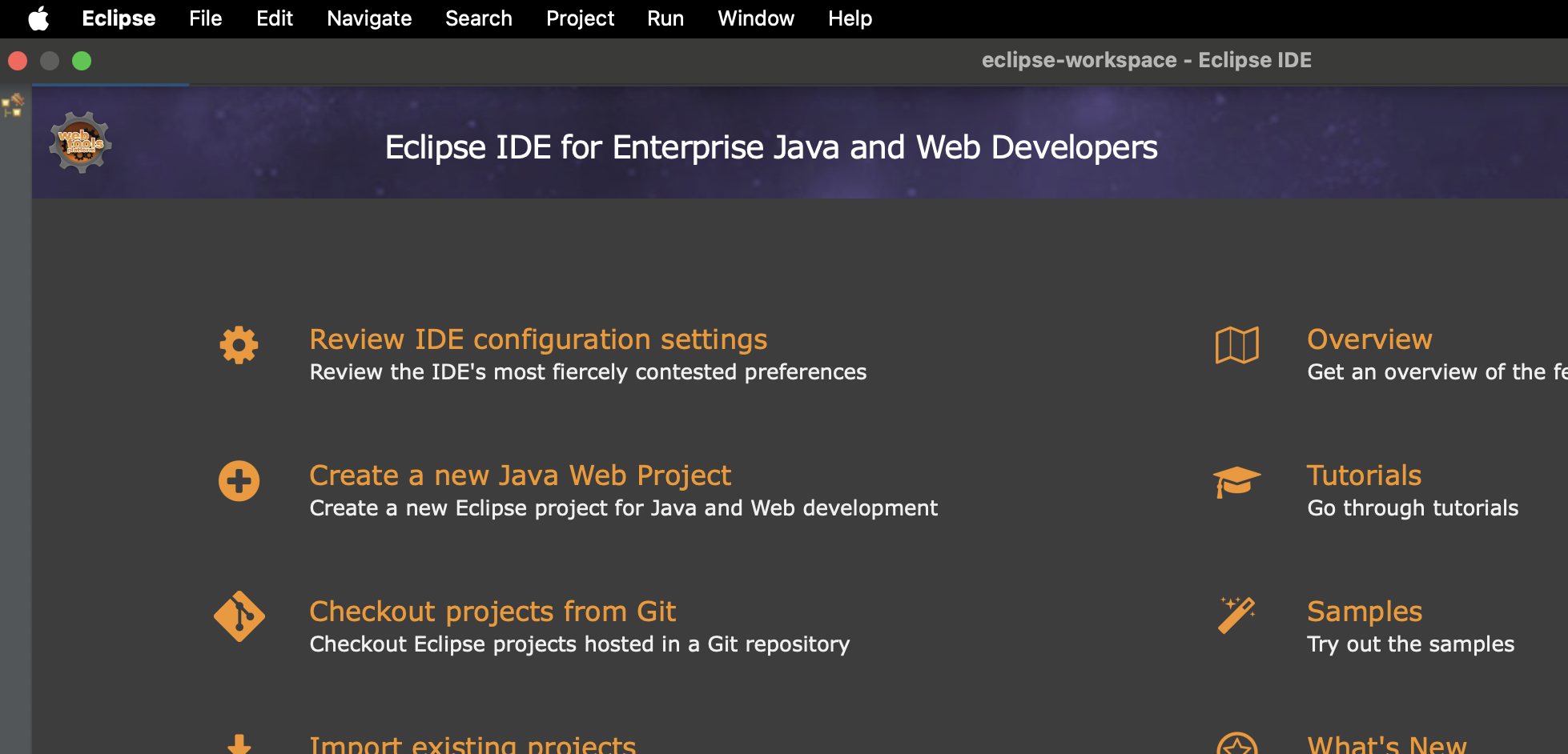Click 'Checkout Eclipse projects hosted in a Git repository'
This screenshot has height=754, width=1568.
(x=580, y=644)
